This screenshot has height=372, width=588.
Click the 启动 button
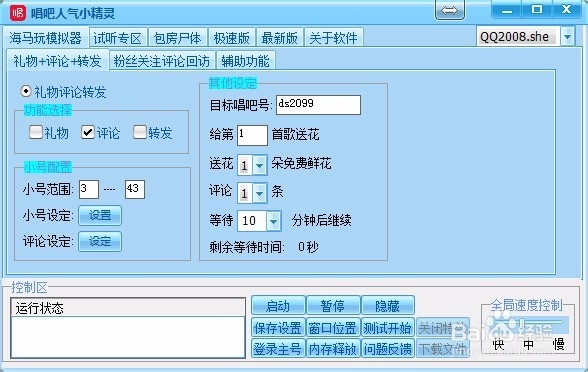click(x=278, y=306)
